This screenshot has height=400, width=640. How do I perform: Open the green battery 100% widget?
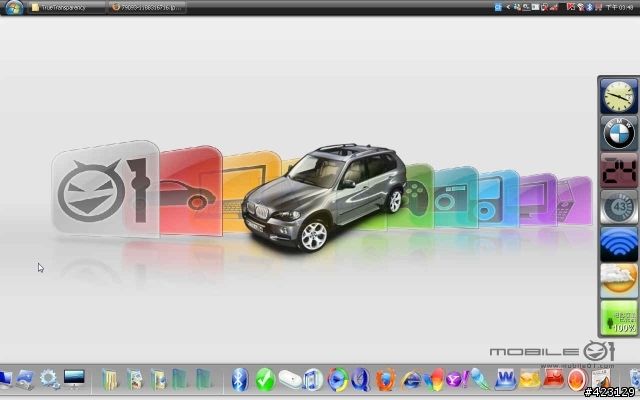tap(619, 318)
